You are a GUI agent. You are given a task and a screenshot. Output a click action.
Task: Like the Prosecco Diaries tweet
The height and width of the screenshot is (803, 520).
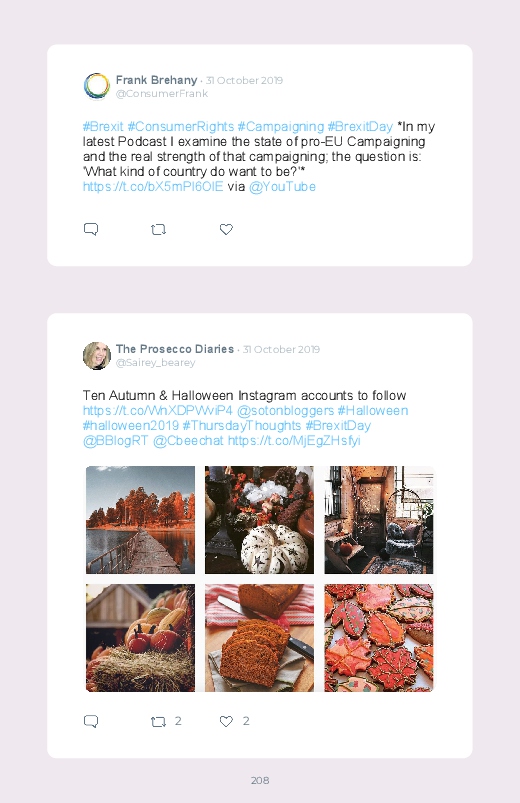(x=226, y=721)
